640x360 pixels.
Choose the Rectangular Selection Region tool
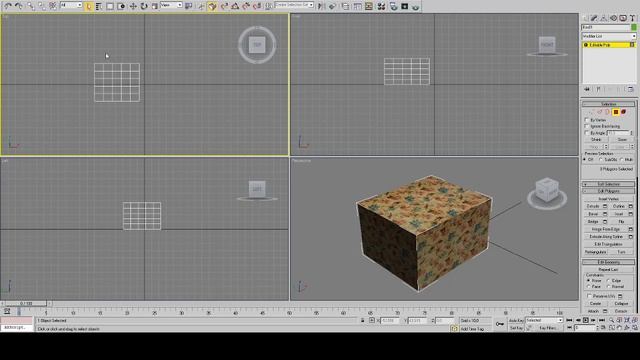pos(110,6)
